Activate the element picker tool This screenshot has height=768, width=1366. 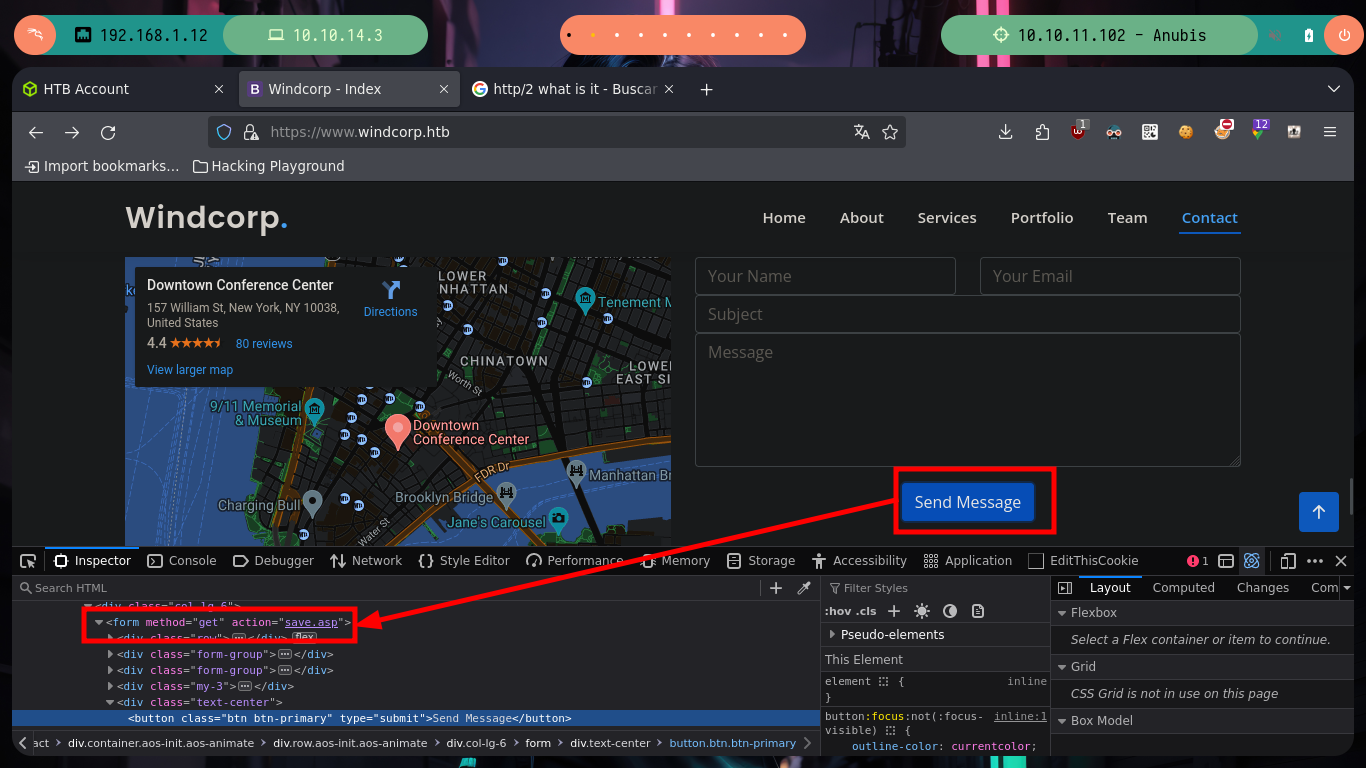28,561
